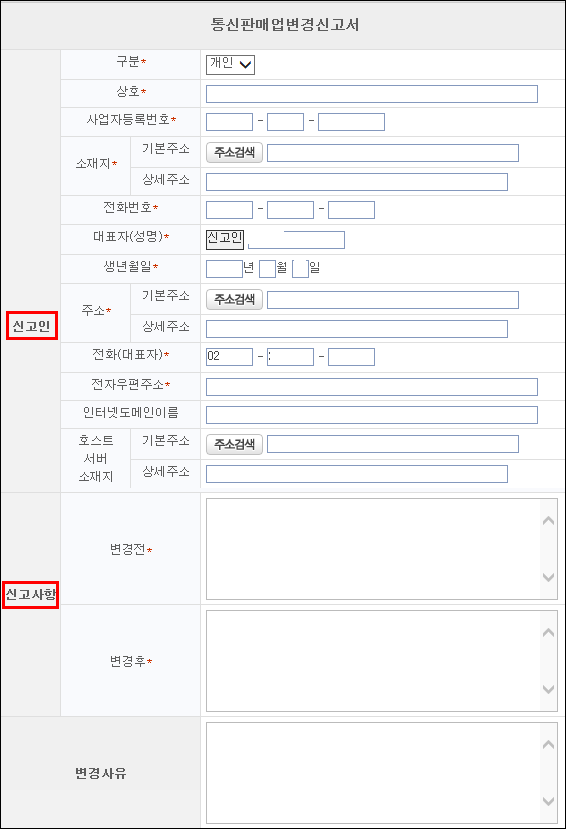Click the 전자우편주소 label
Viewport: 566px width, 829px height.
click(x=127, y=384)
